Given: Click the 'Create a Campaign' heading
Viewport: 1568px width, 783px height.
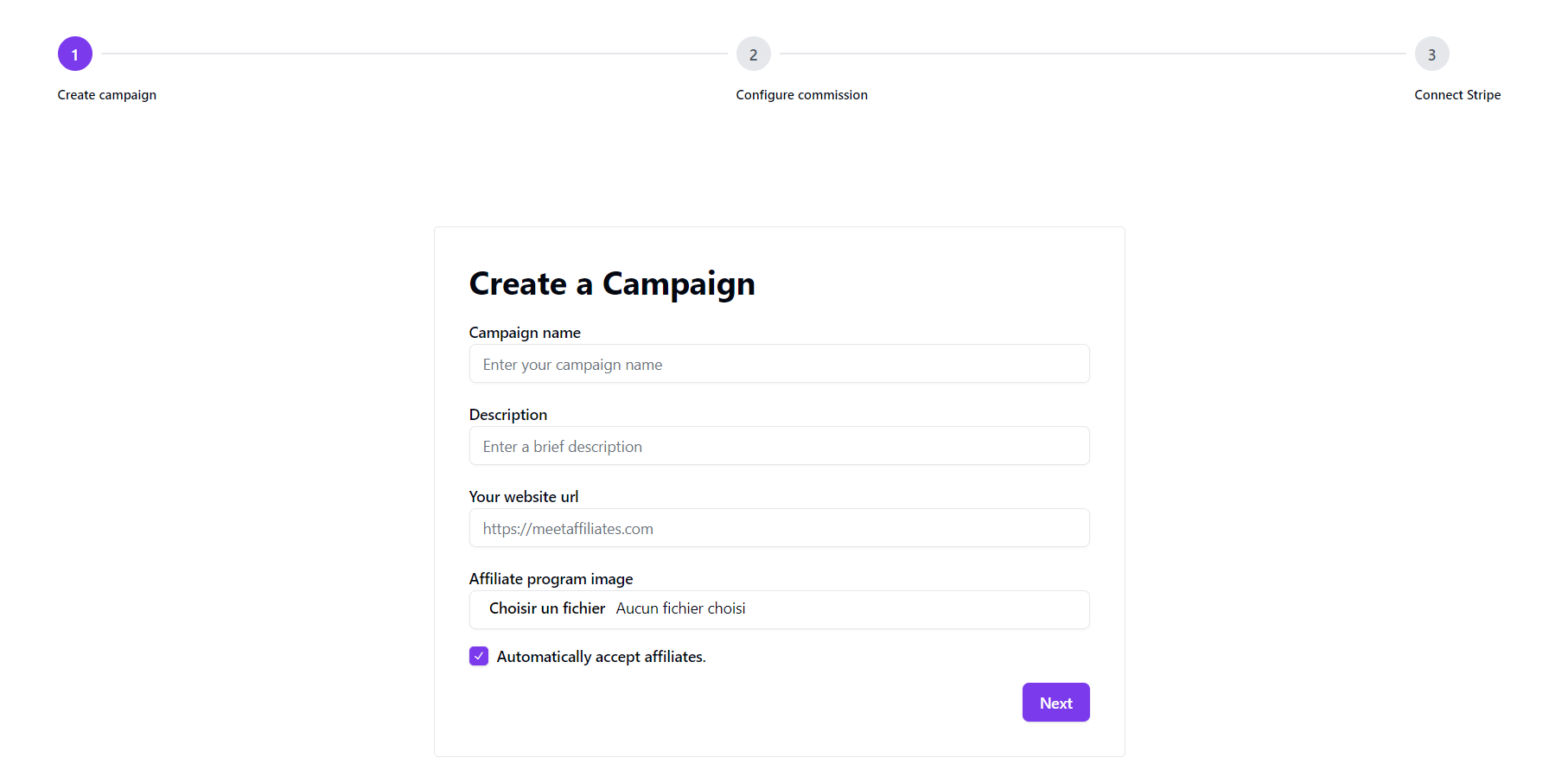Looking at the screenshot, I should 612,283.
